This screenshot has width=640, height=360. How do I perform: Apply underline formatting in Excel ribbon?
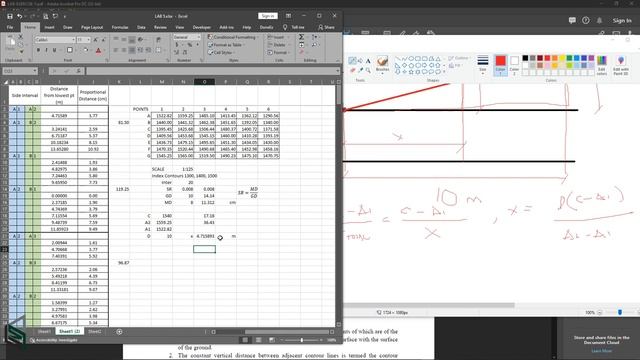coord(54,50)
